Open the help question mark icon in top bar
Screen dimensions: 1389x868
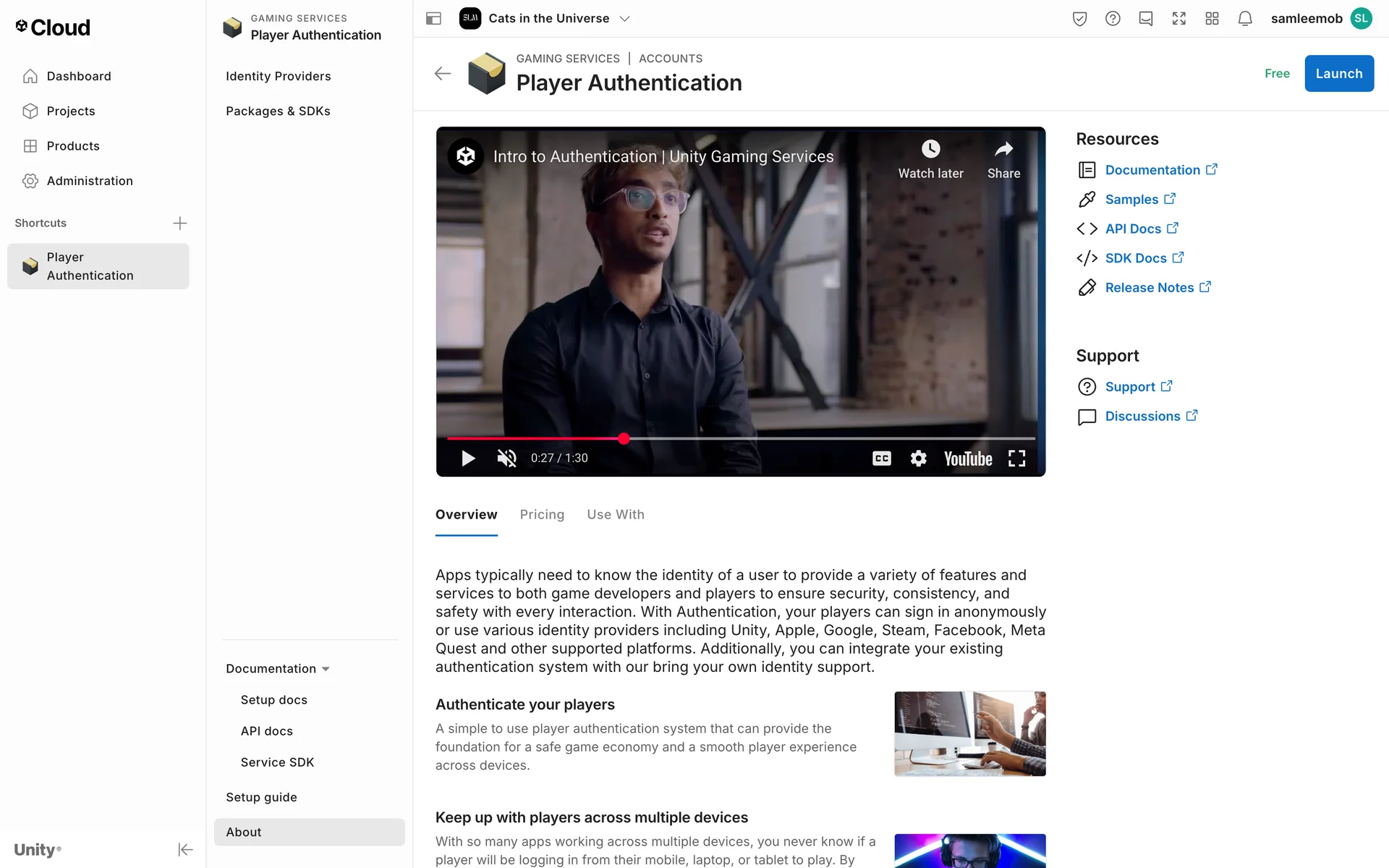(1113, 19)
